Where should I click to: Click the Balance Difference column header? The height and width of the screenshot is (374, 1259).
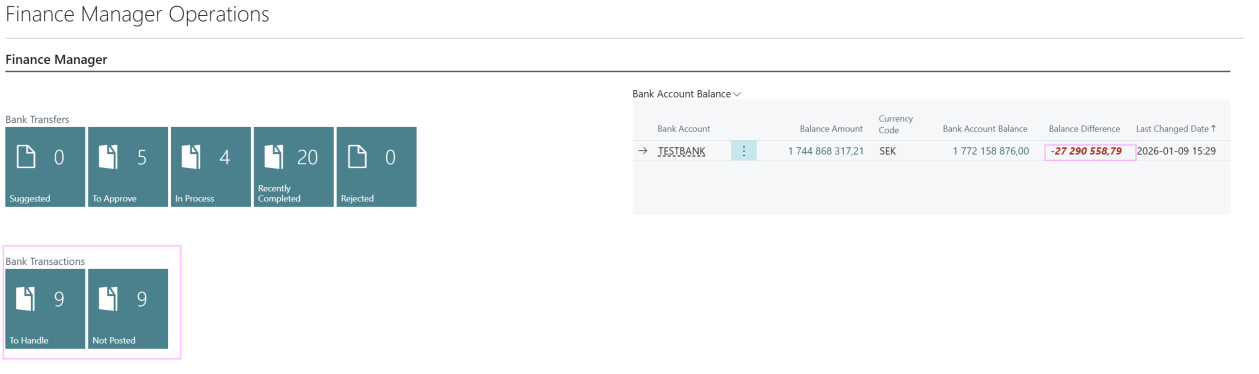click(1084, 129)
